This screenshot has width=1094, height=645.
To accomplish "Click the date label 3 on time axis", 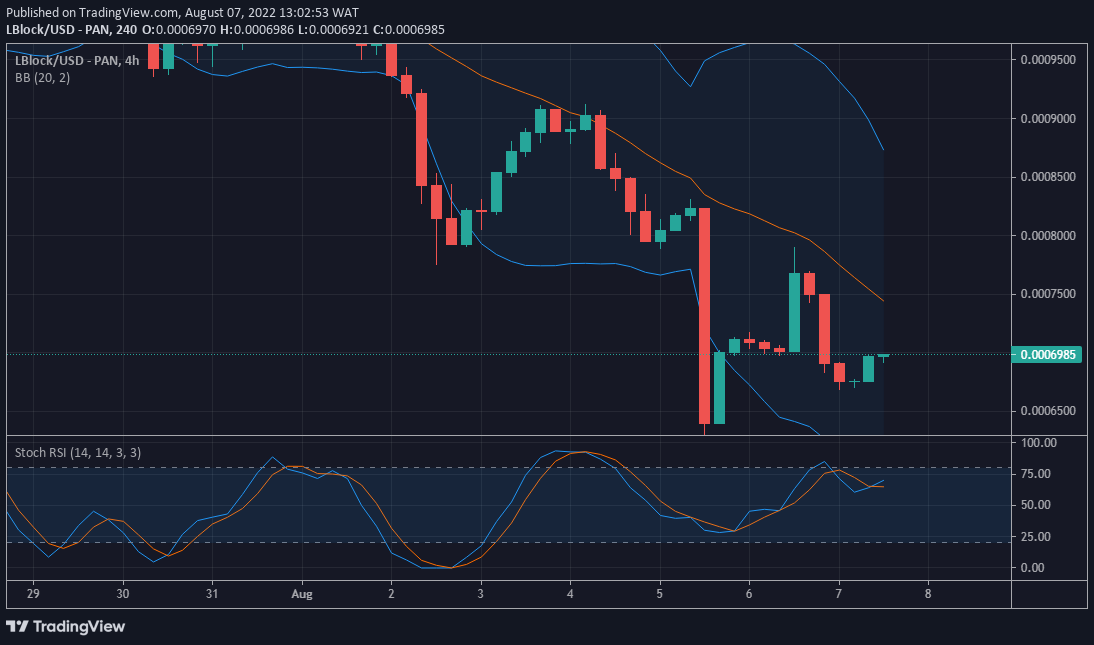I will click(x=481, y=594).
